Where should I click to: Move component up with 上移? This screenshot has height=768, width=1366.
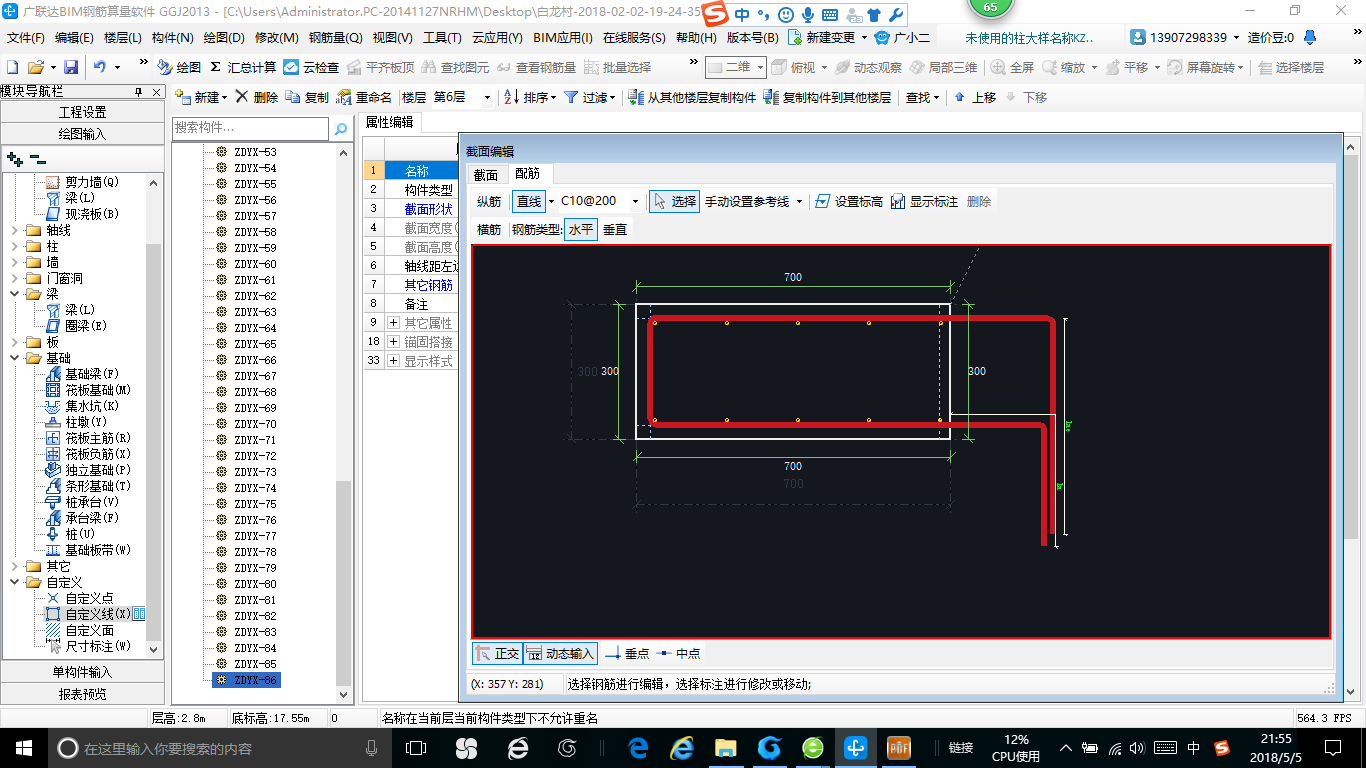(975, 97)
